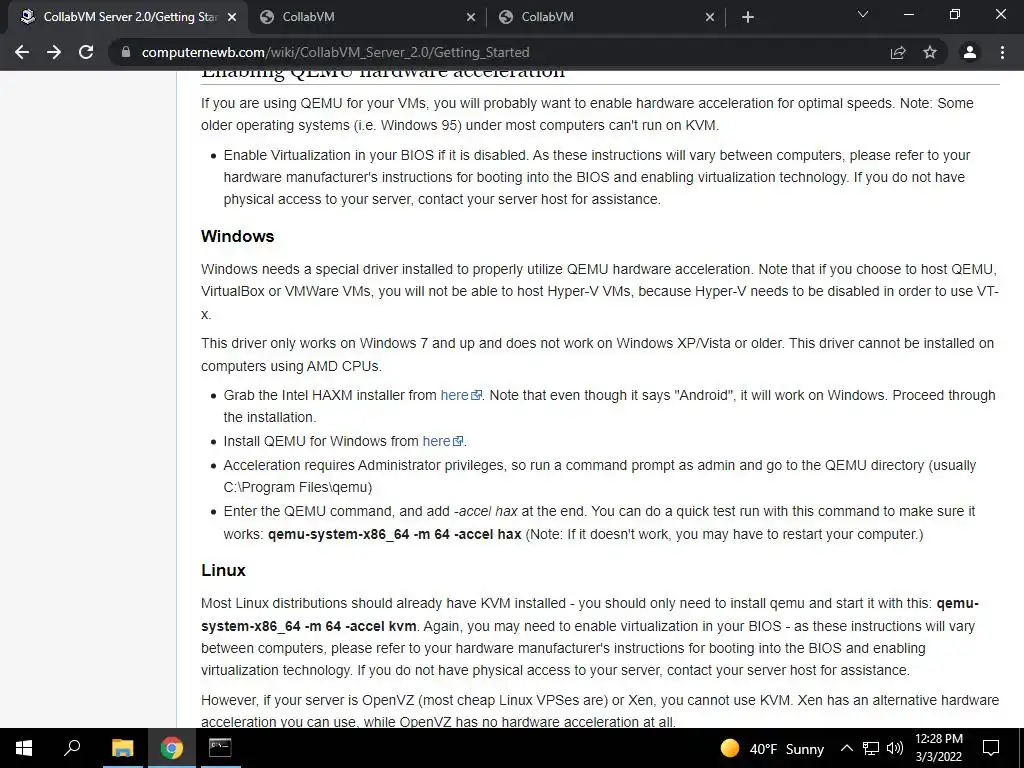Minimize the Chrome window

(908, 14)
